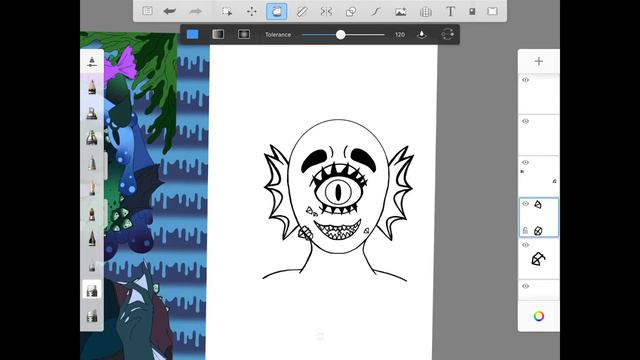Open the color wheel picker

pos(539,316)
